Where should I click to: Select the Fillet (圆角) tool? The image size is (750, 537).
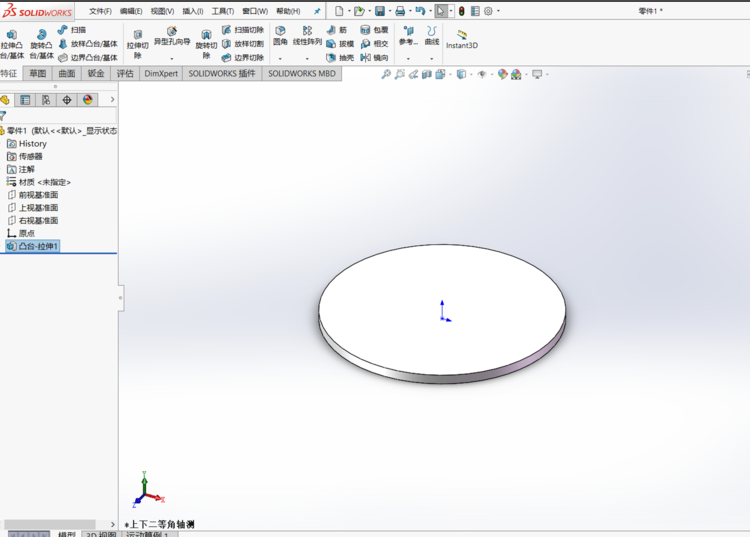tap(280, 36)
